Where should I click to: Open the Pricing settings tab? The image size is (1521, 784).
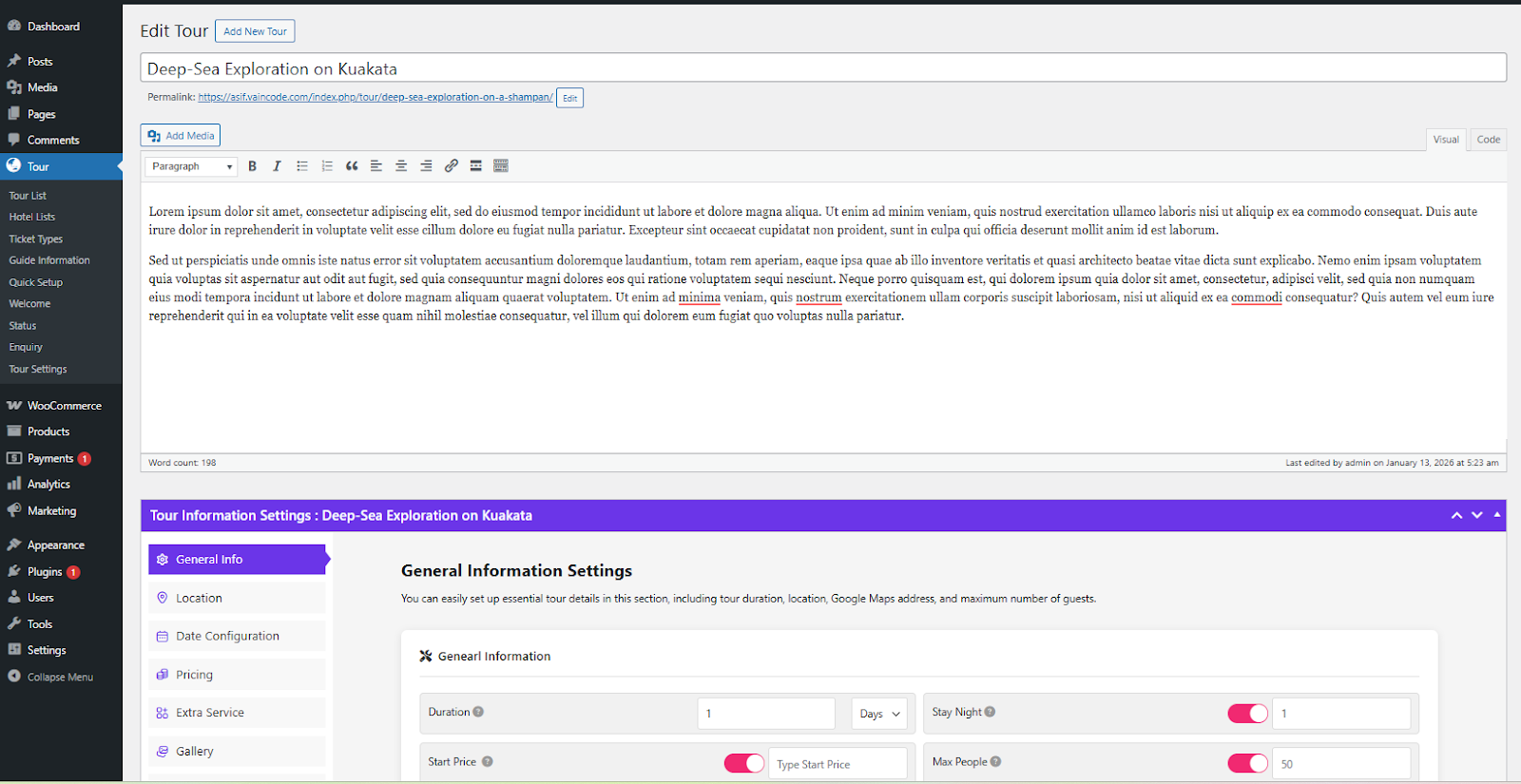tap(194, 675)
